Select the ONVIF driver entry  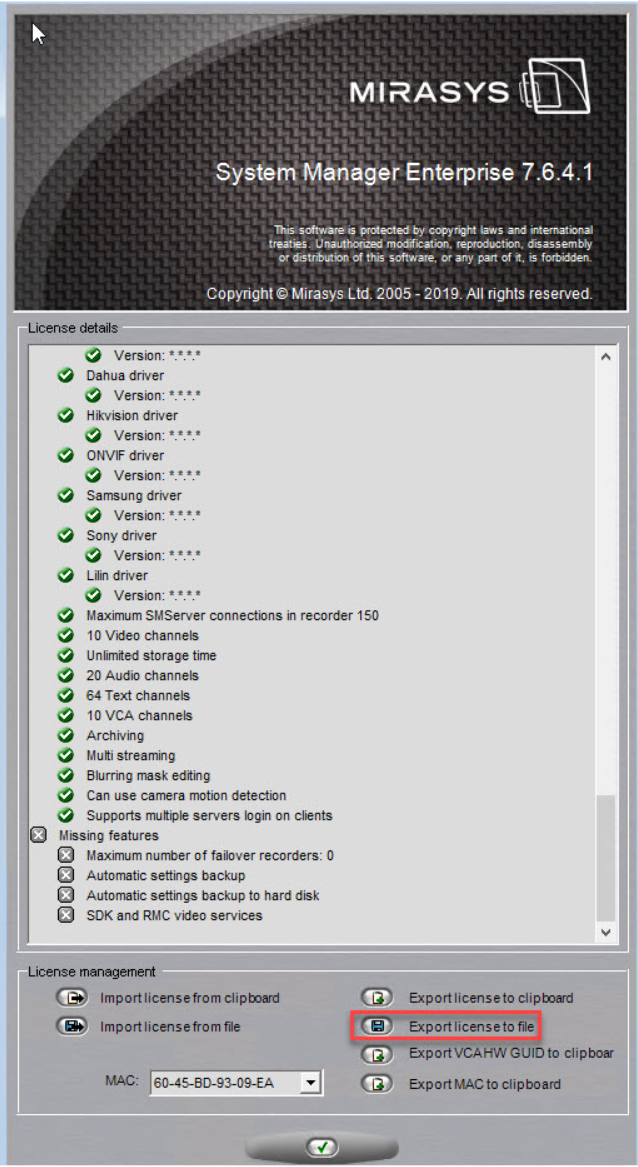coord(125,455)
